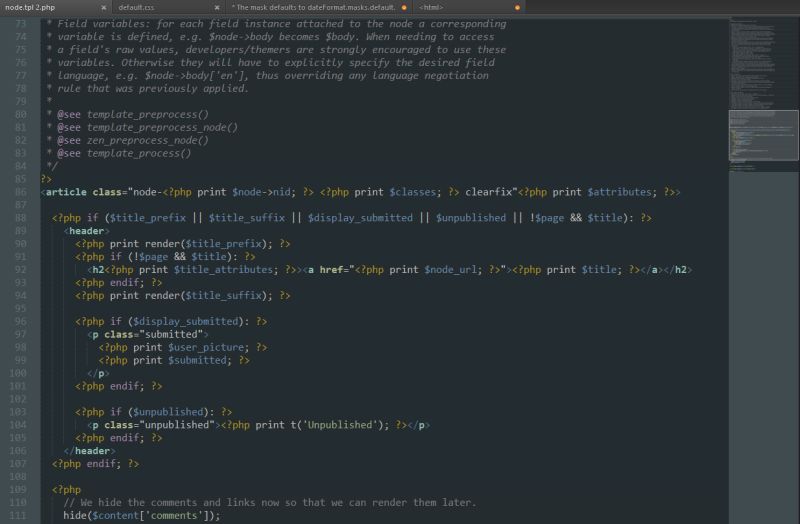Close the default.css tab
800x524 pixels.
[217, 8]
